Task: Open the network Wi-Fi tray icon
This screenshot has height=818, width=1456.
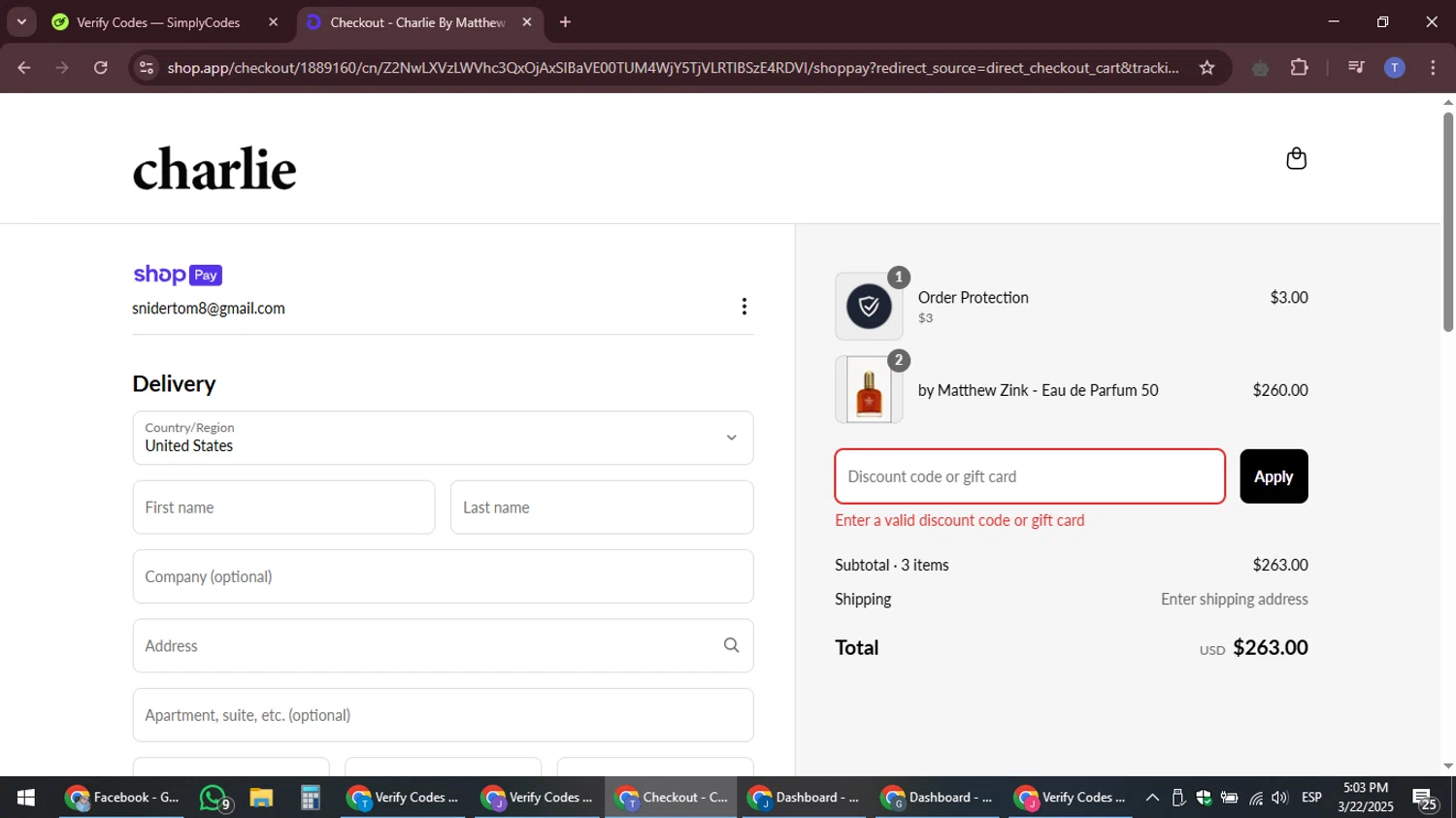Action: [1256, 798]
